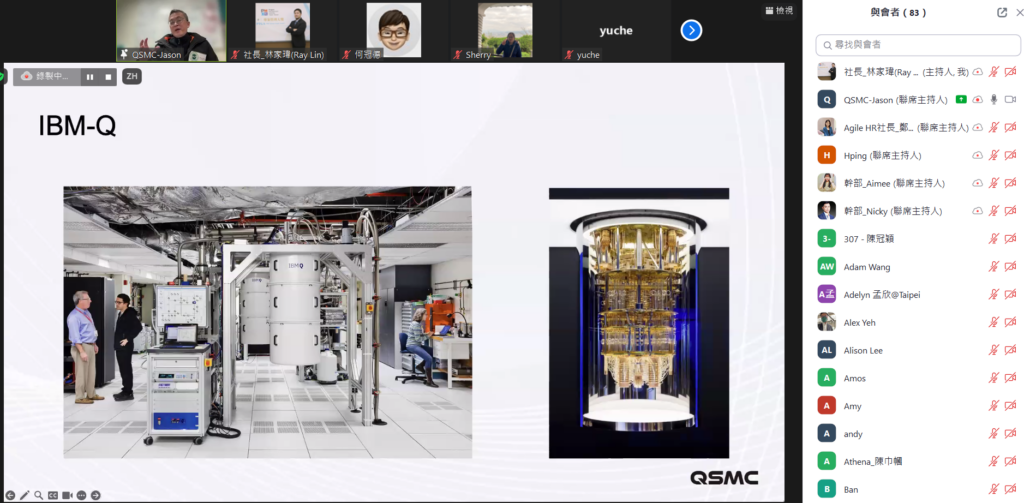The height and width of the screenshot is (503, 1024).
Task: Toggle QSMC-Jason's microphone in participant list
Action: coord(994,99)
